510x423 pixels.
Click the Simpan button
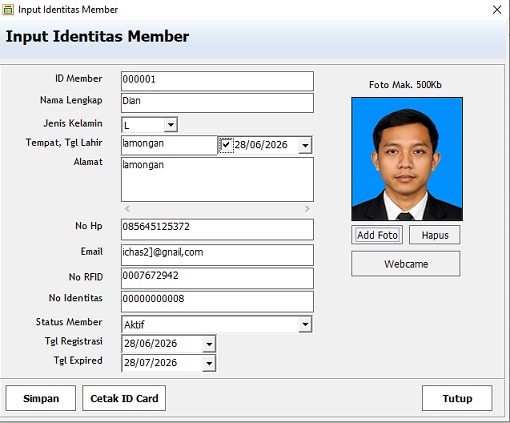click(x=41, y=398)
